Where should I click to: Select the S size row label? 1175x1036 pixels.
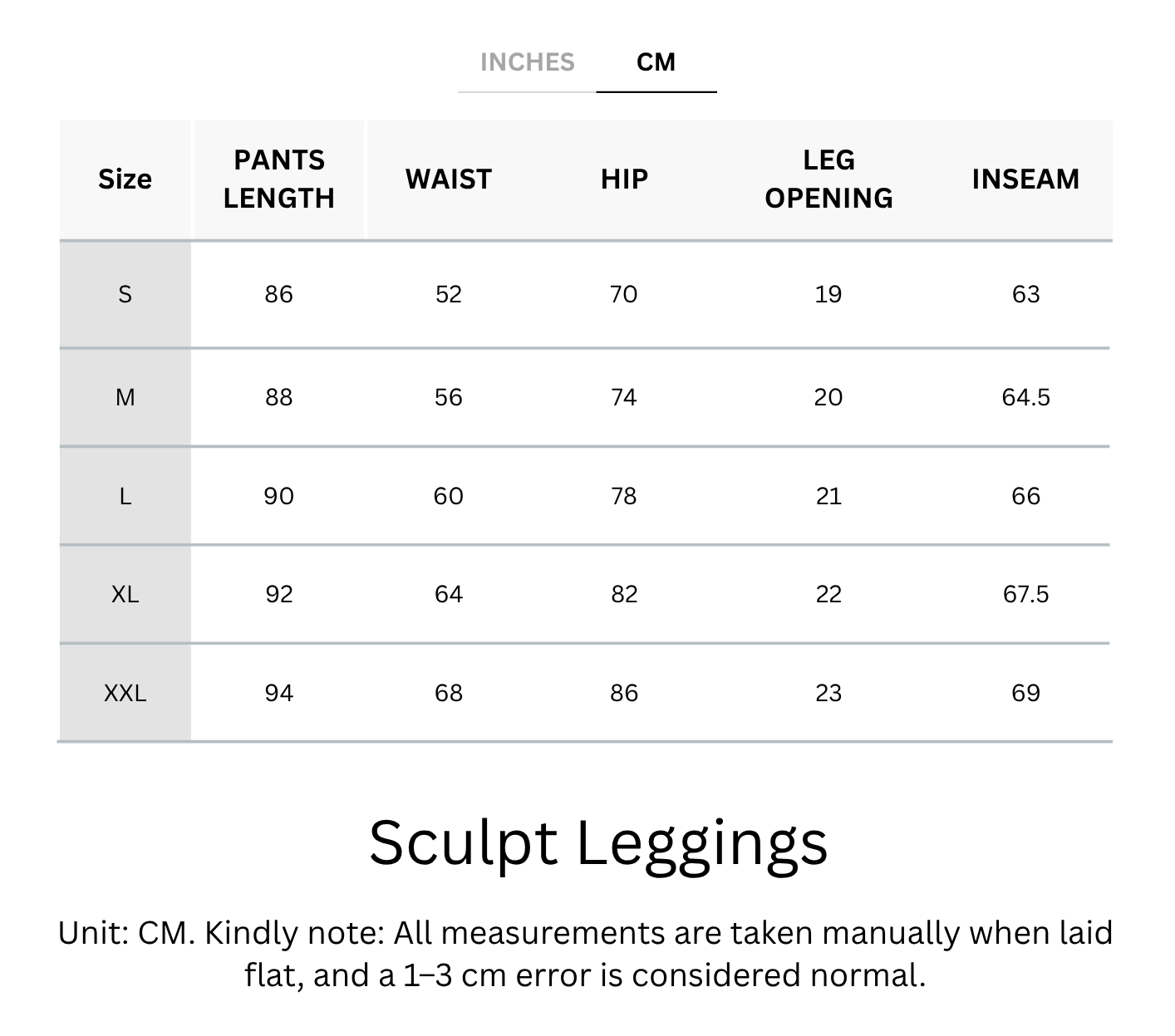(x=125, y=294)
